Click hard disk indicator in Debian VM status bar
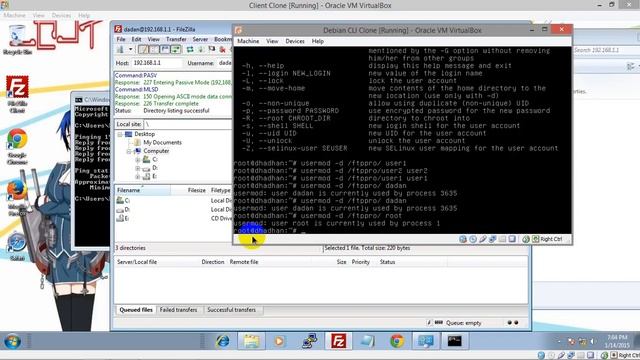This screenshot has width=640, height=360. pos(463,239)
